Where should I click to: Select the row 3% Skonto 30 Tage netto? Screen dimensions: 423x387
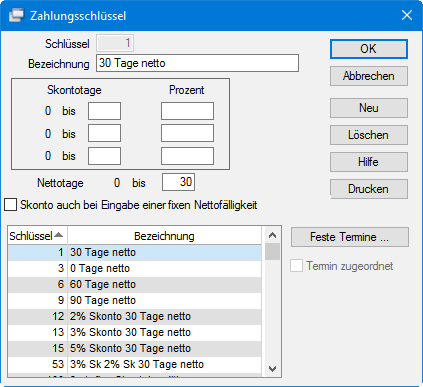coord(135,332)
